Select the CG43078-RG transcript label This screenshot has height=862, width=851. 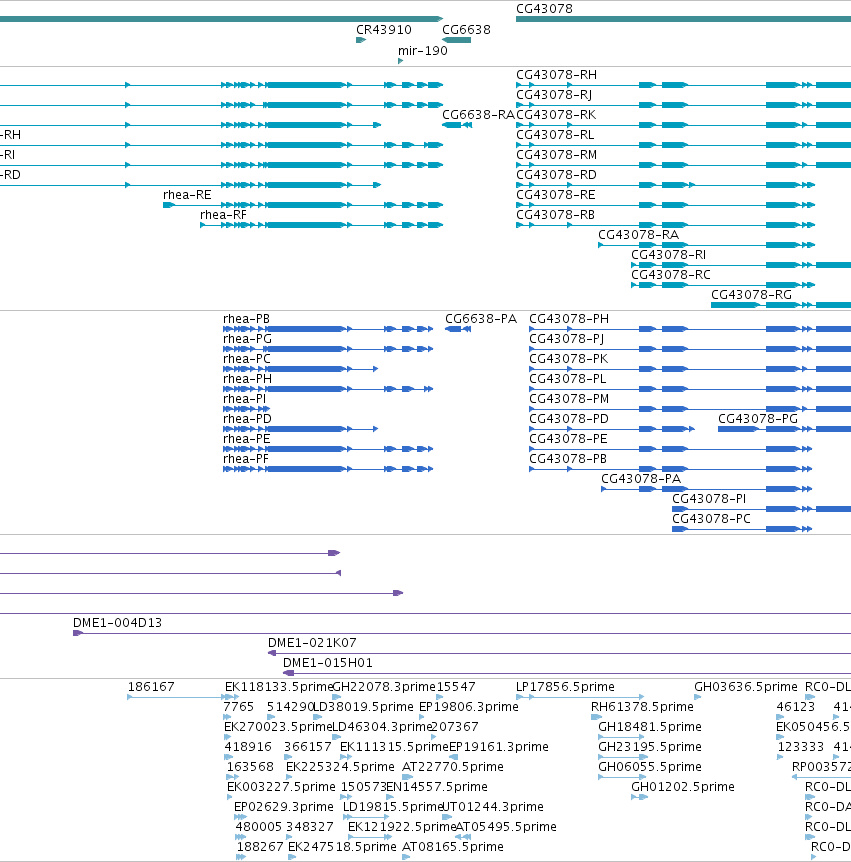[751, 295]
